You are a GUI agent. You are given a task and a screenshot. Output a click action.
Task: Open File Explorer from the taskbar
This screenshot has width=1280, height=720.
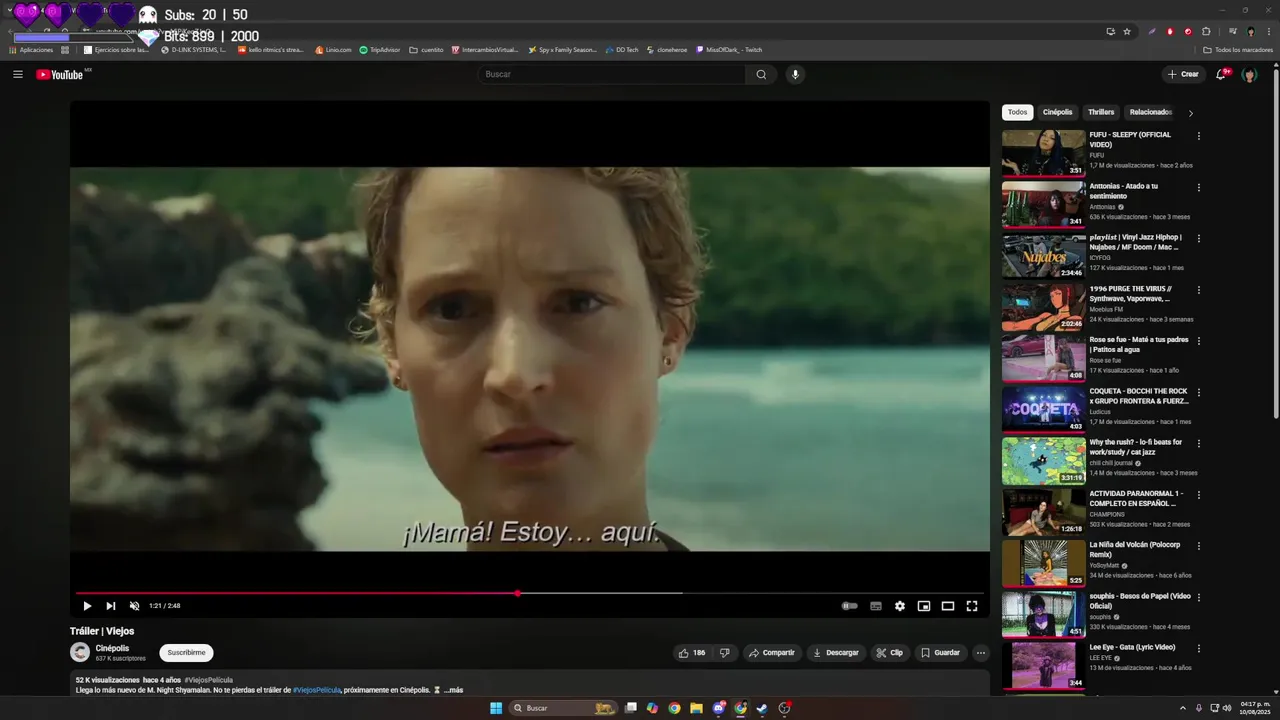(x=696, y=708)
